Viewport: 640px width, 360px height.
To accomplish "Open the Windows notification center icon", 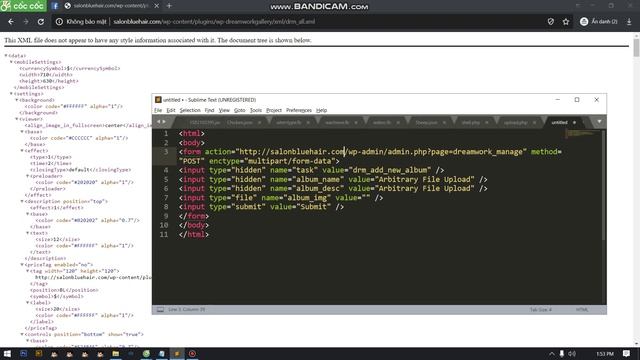I will pos(627,354).
